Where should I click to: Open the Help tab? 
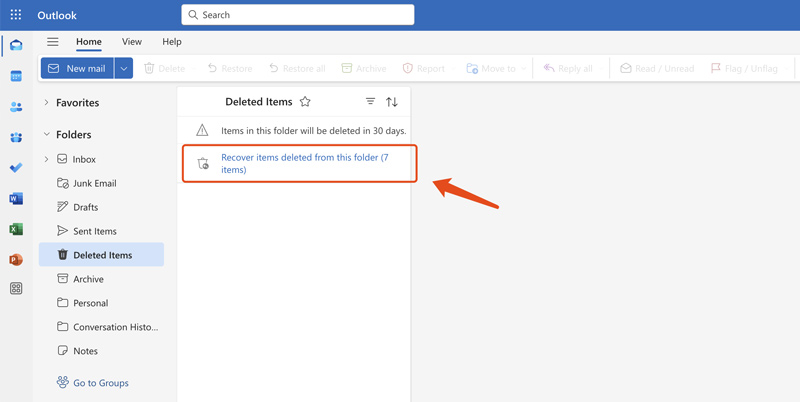[x=172, y=42]
